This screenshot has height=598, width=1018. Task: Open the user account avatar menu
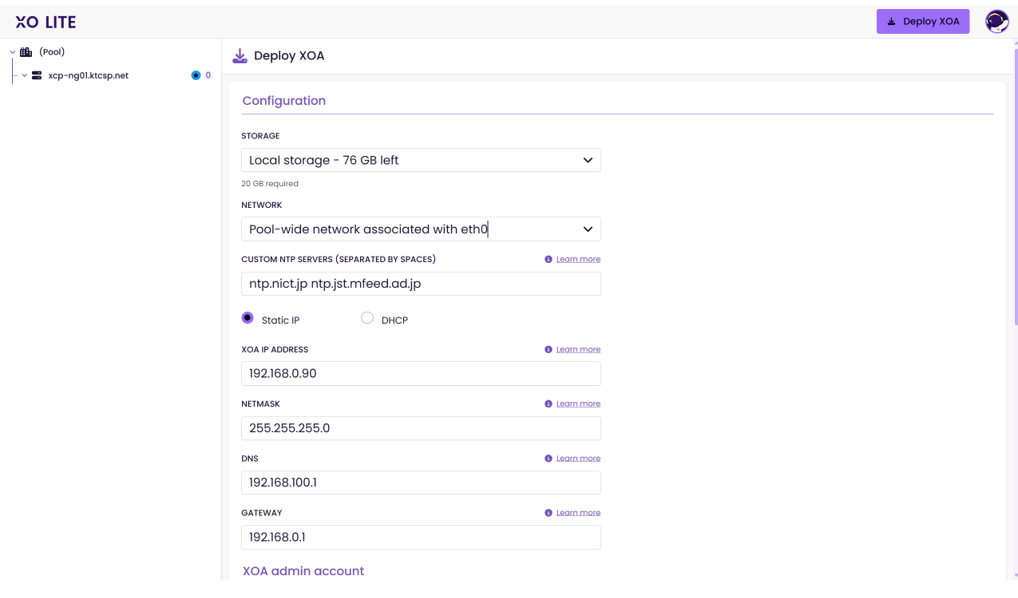(x=996, y=21)
